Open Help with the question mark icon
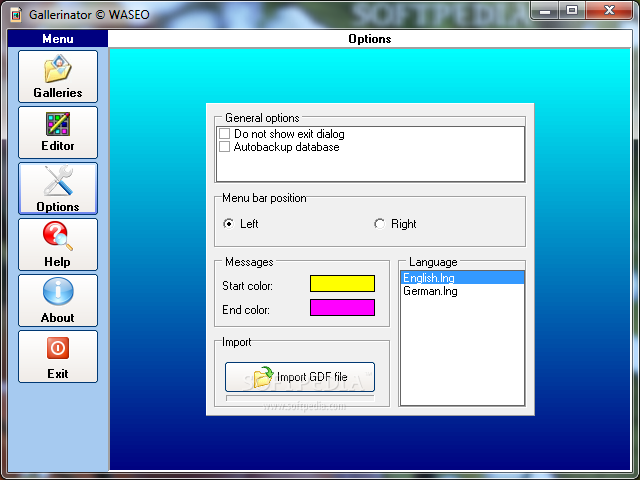640x480 pixels. (x=58, y=244)
